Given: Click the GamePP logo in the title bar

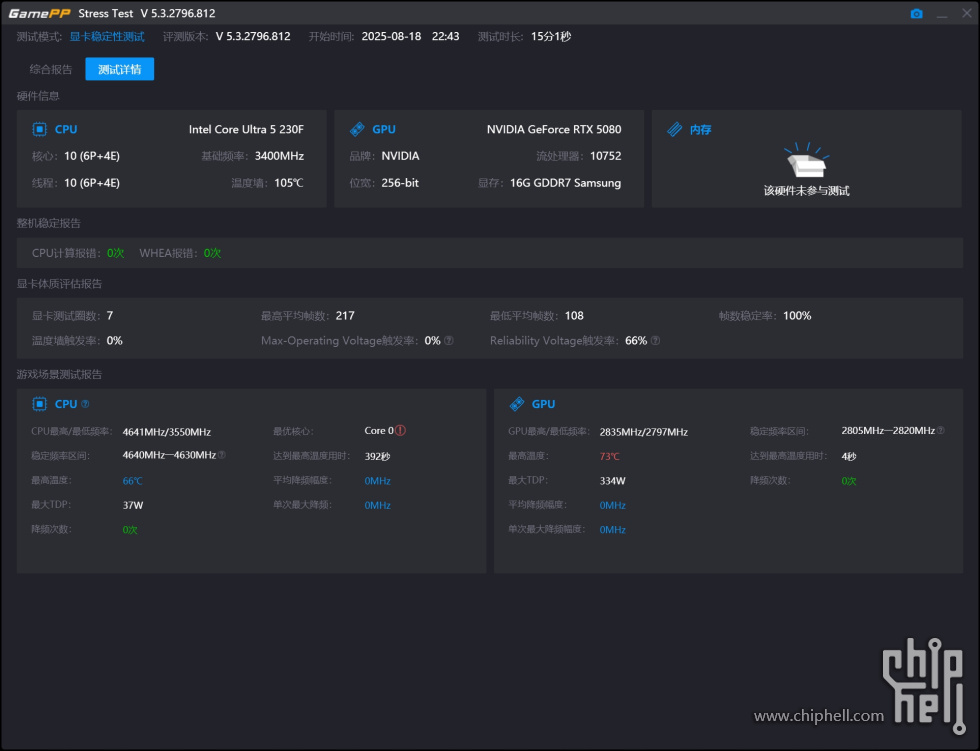Looking at the screenshot, I should (x=39, y=13).
